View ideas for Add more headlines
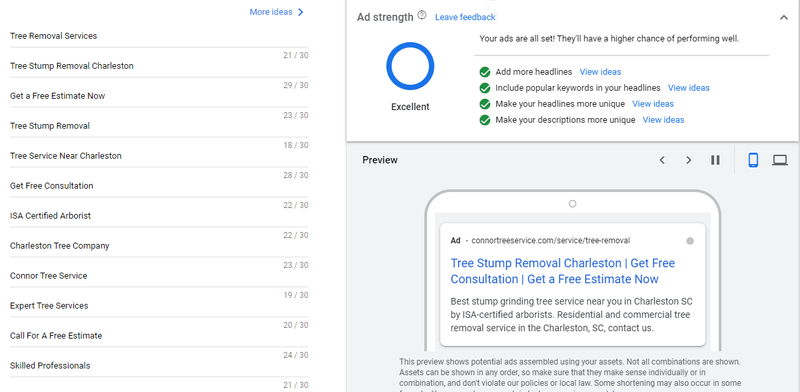 click(x=600, y=72)
